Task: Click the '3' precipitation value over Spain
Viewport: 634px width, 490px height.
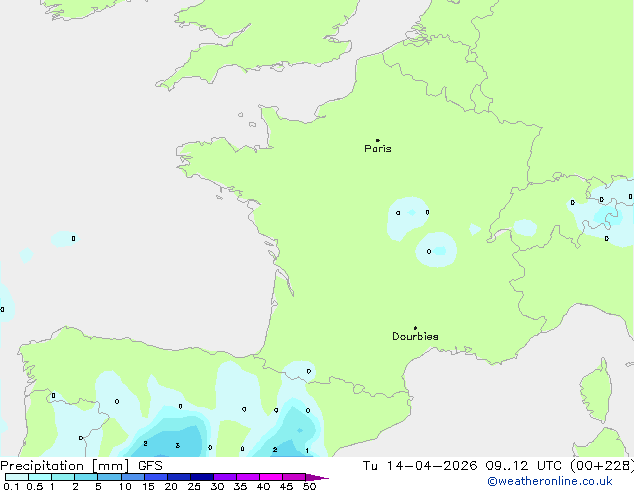Action: pyautogui.click(x=178, y=446)
